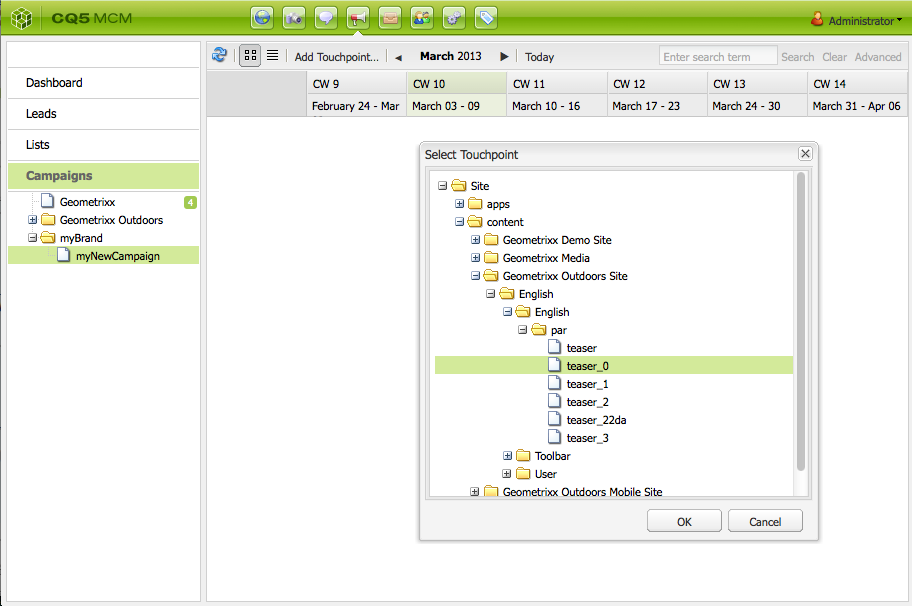Click the Toolbar folder icon
The image size is (912, 606).
point(523,455)
